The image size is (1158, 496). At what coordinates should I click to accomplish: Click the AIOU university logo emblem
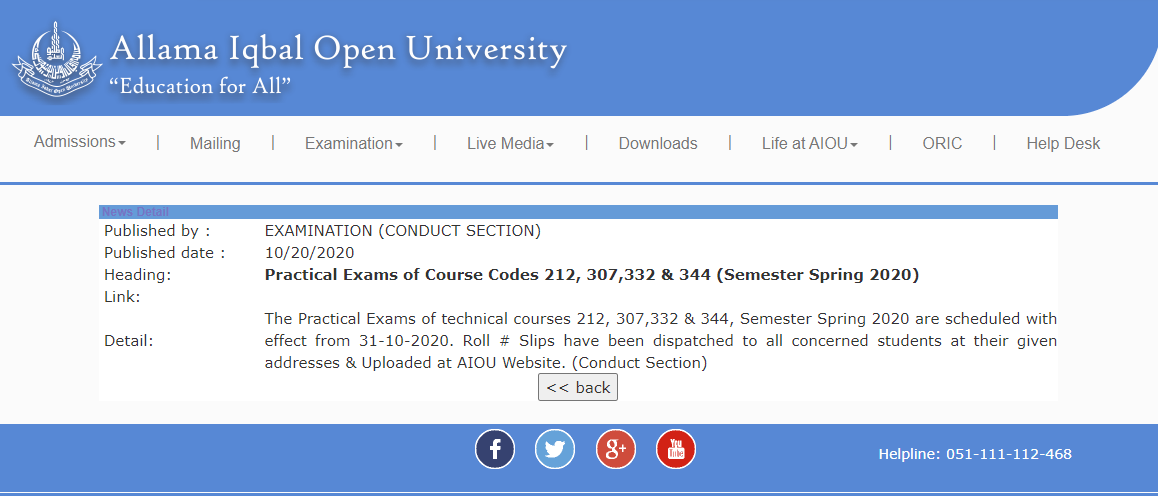[56, 58]
